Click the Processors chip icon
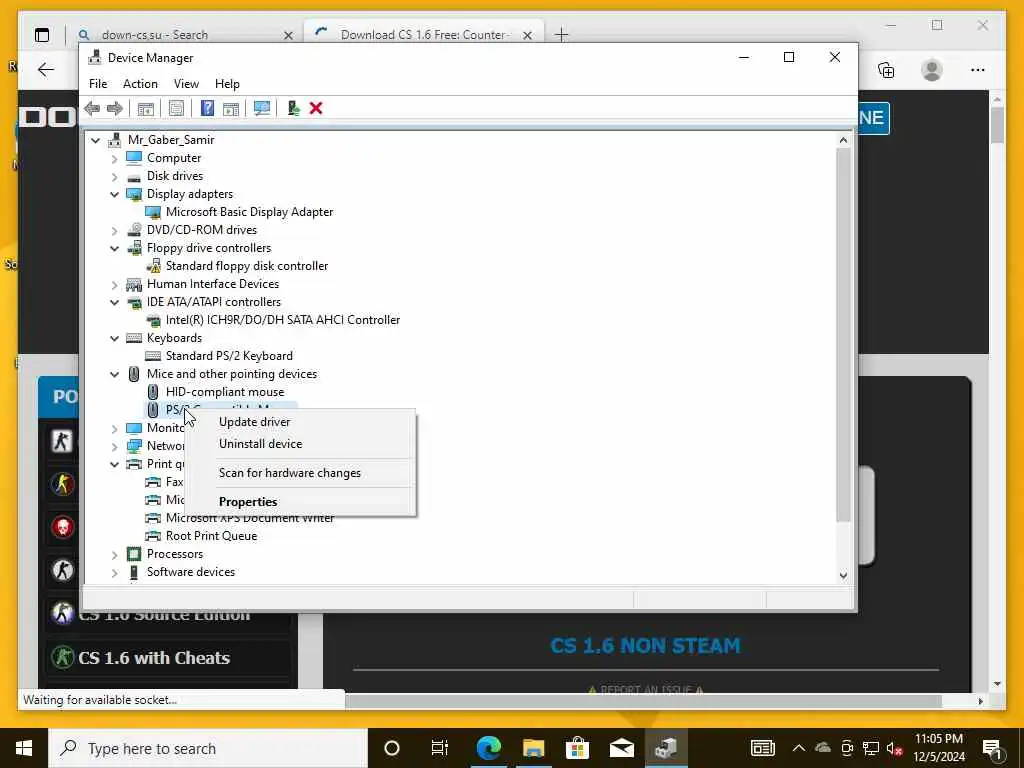Viewport: 1024px width, 768px height. [134, 554]
